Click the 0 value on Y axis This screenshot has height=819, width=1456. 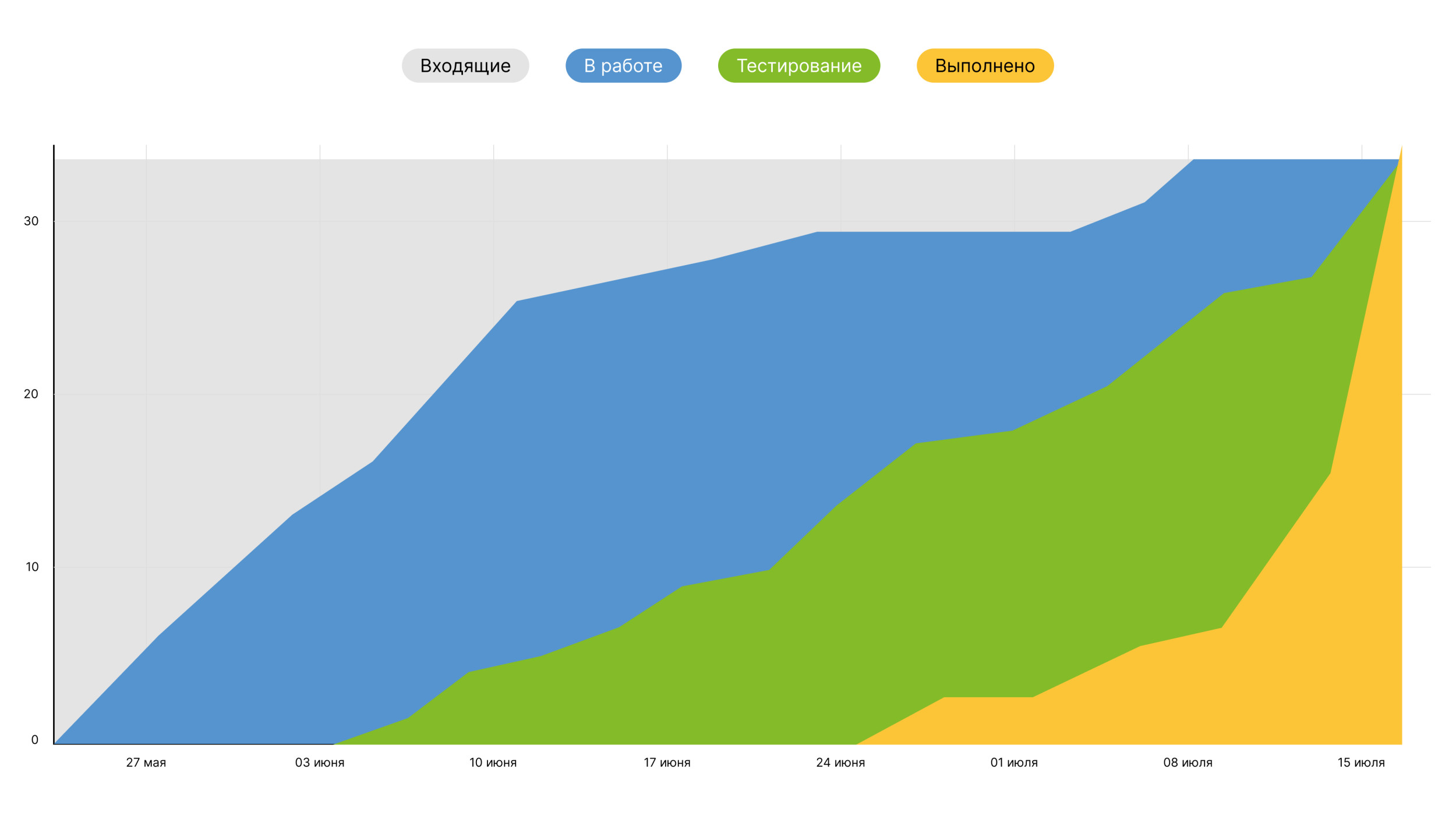click(34, 740)
